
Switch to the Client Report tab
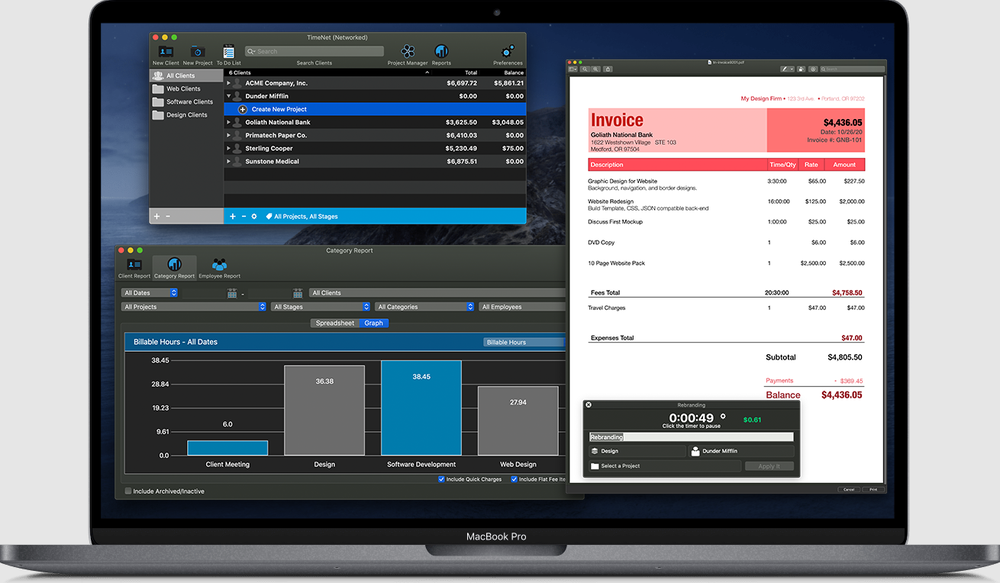(134, 268)
